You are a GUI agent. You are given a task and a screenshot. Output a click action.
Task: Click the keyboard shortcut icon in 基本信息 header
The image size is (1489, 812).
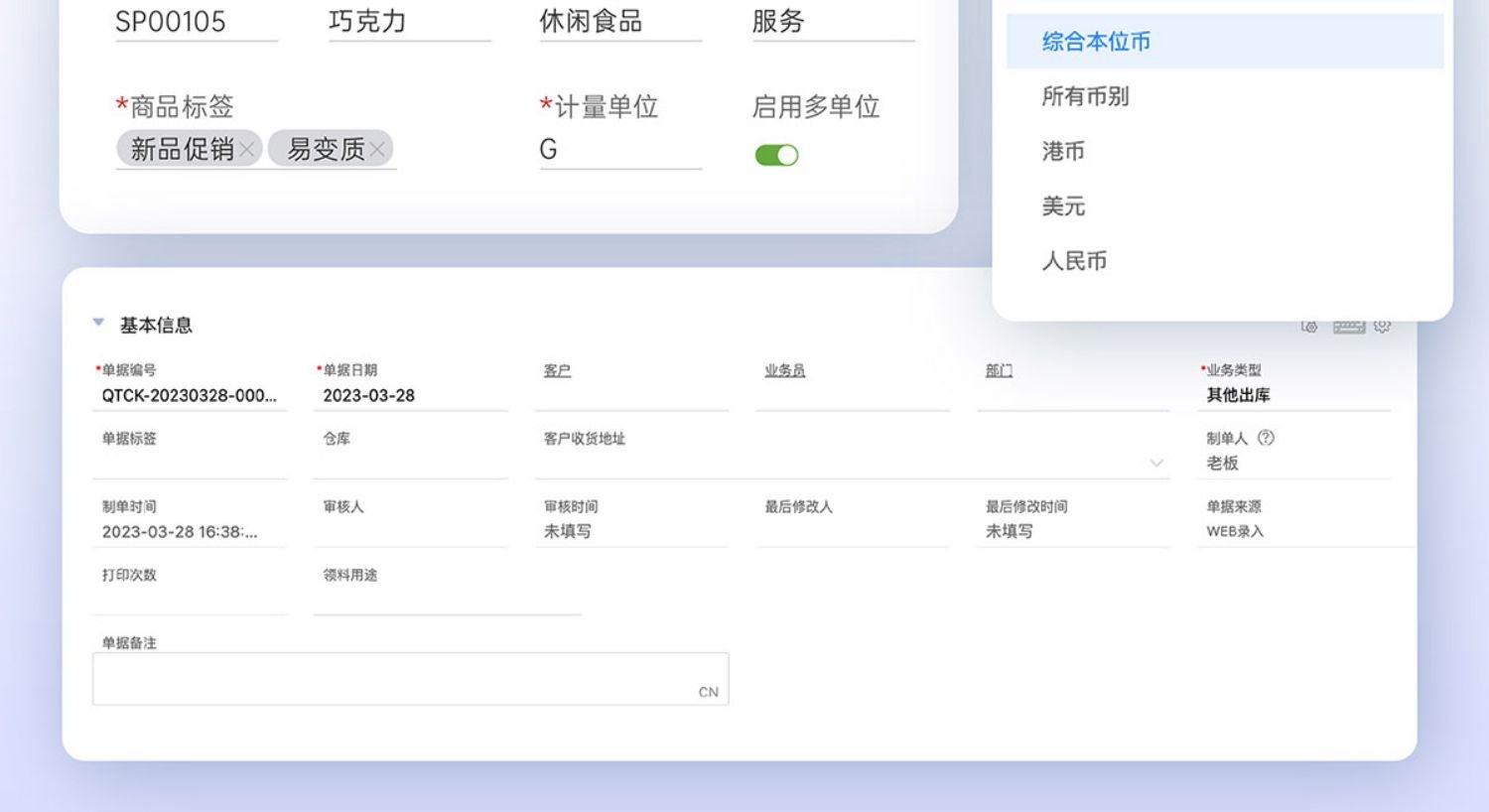click(1348, 327)
